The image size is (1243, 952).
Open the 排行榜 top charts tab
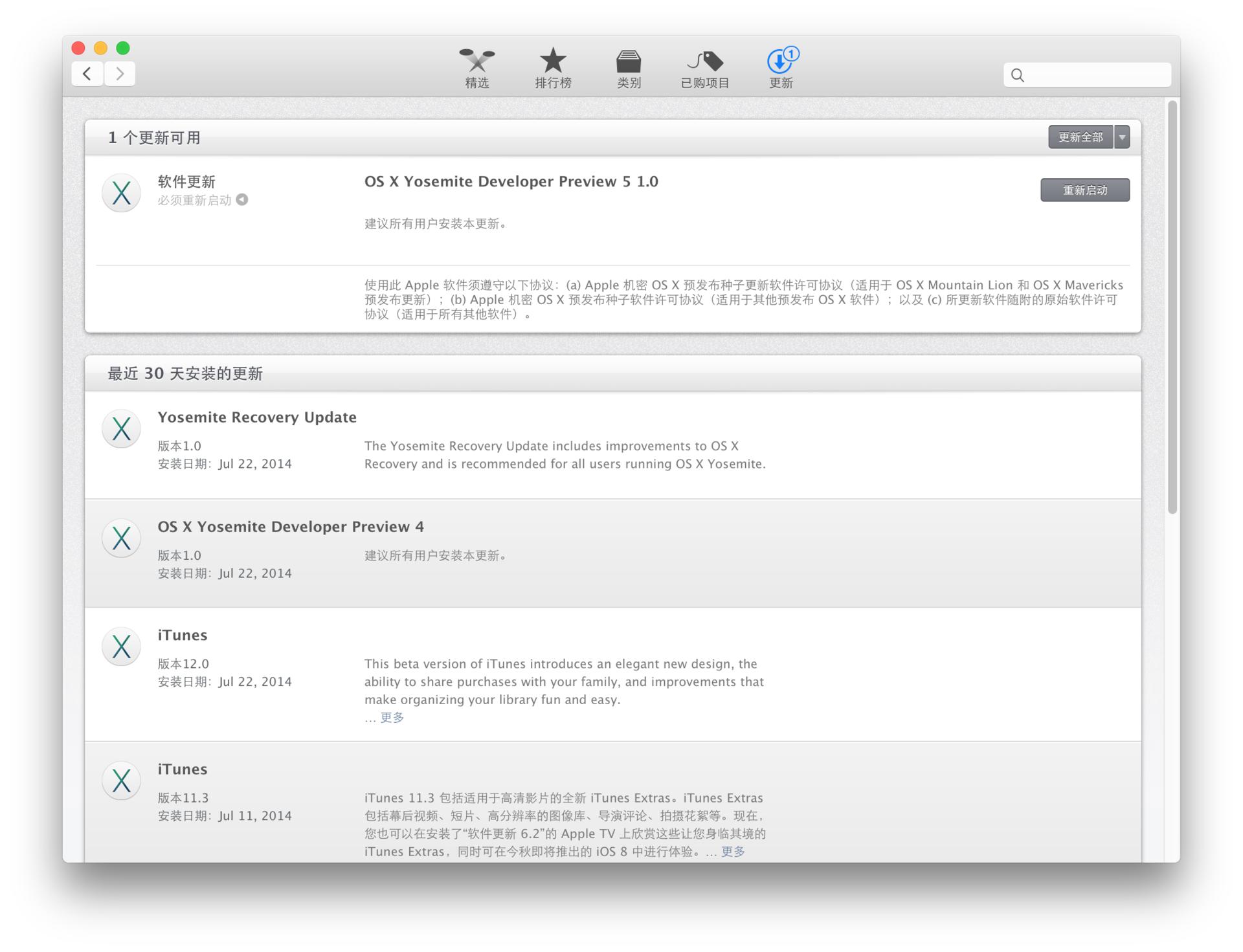tap(553, 68)
